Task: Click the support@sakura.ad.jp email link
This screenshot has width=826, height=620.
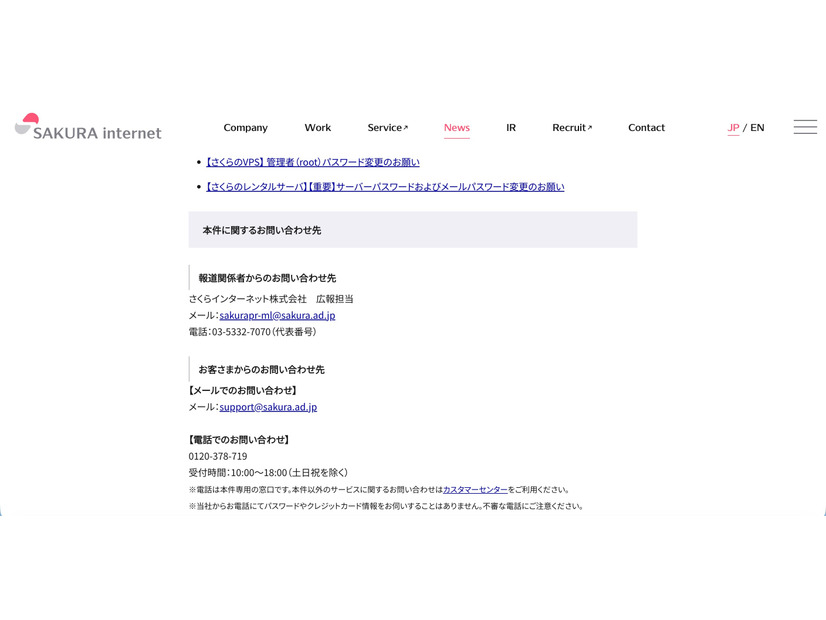Action: [268, 407]
